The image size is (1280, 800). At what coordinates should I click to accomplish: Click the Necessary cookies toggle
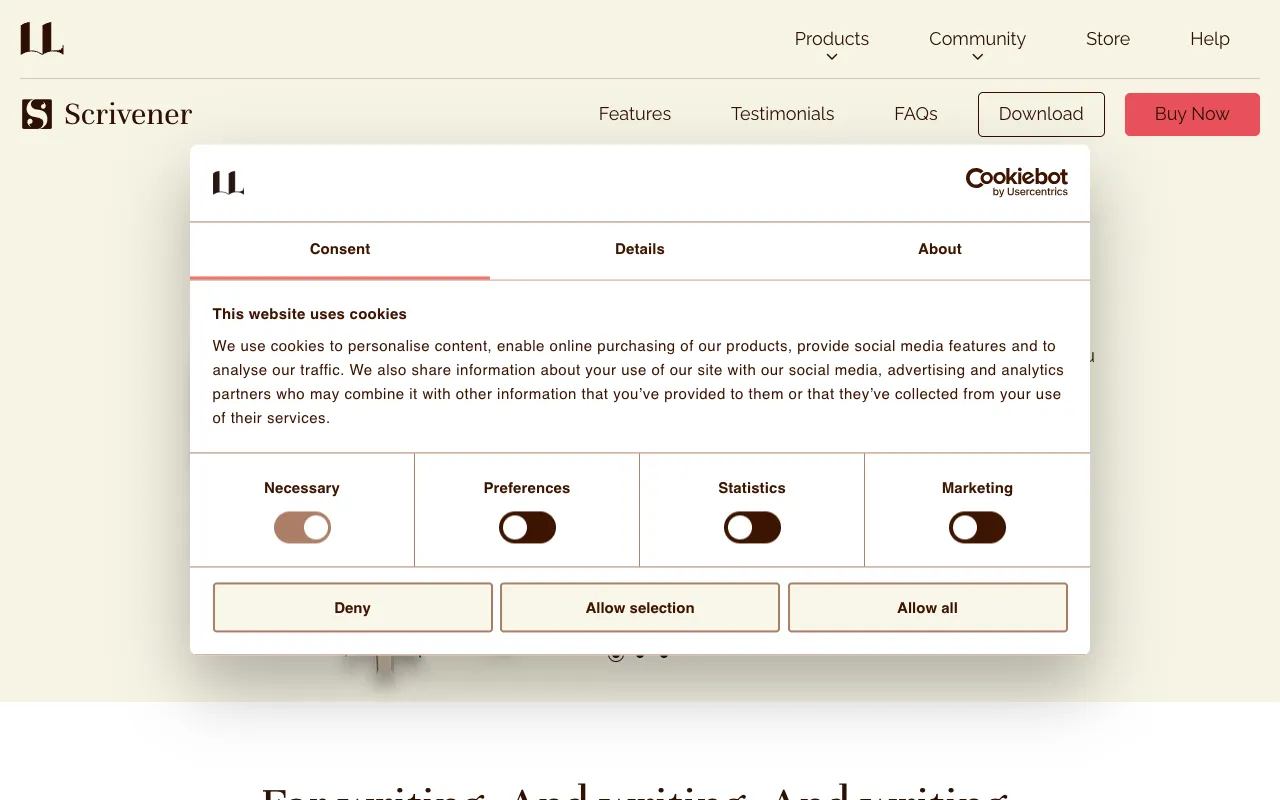(x=302, y=527)
